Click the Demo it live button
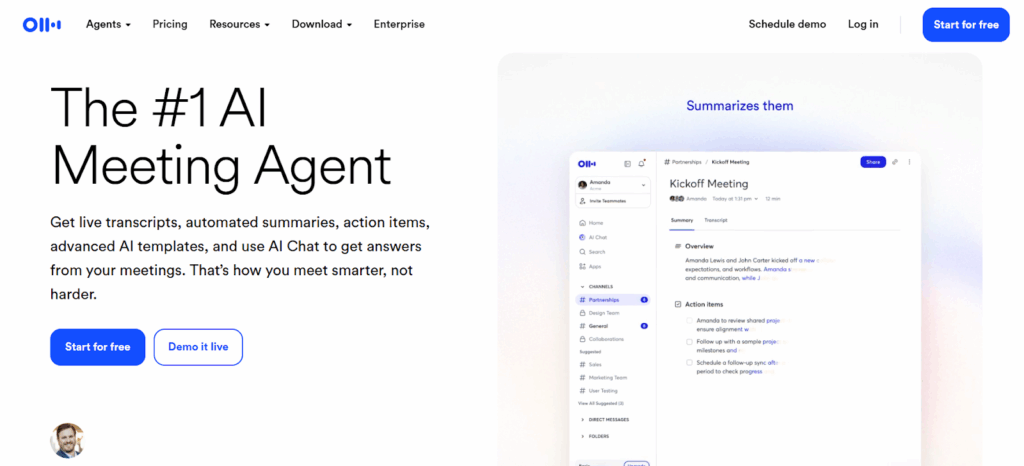Screen dimensions: 1024x466 (198, 347)
